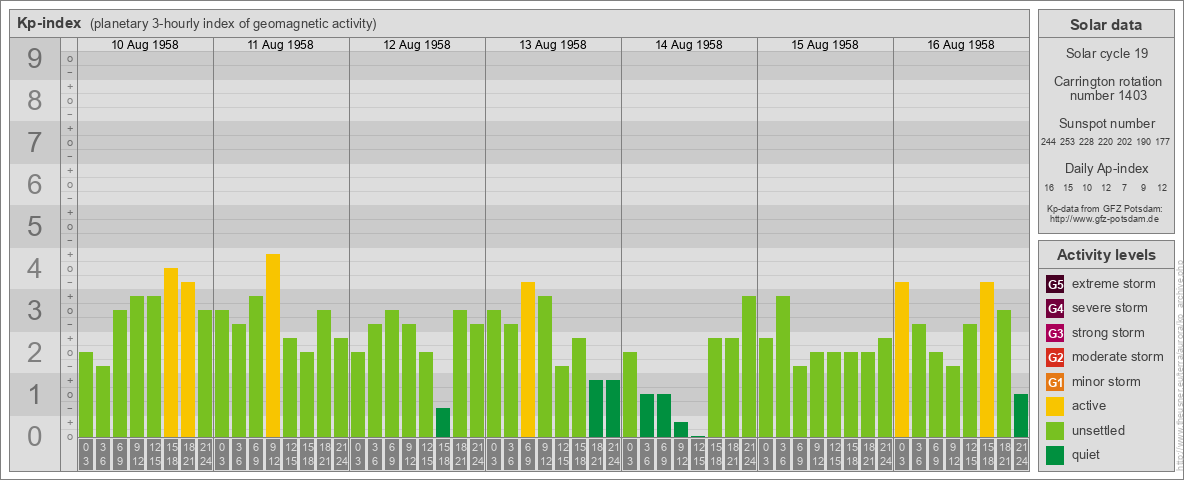Click 10 Aug yellow bar for 18-21 hours
The height and width of the screenshot is (480, 1184).
coord(188,360)
